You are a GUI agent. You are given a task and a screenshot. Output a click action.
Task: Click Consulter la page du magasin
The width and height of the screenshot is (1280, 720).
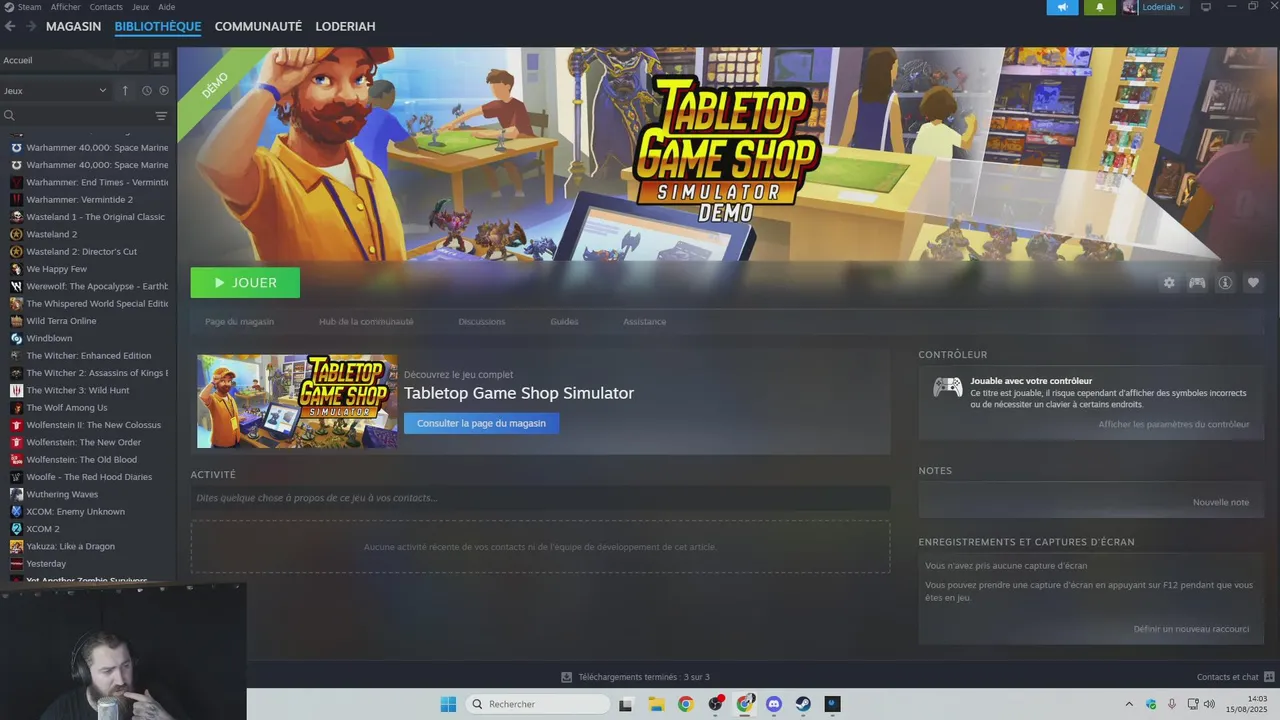pos(481,423)
